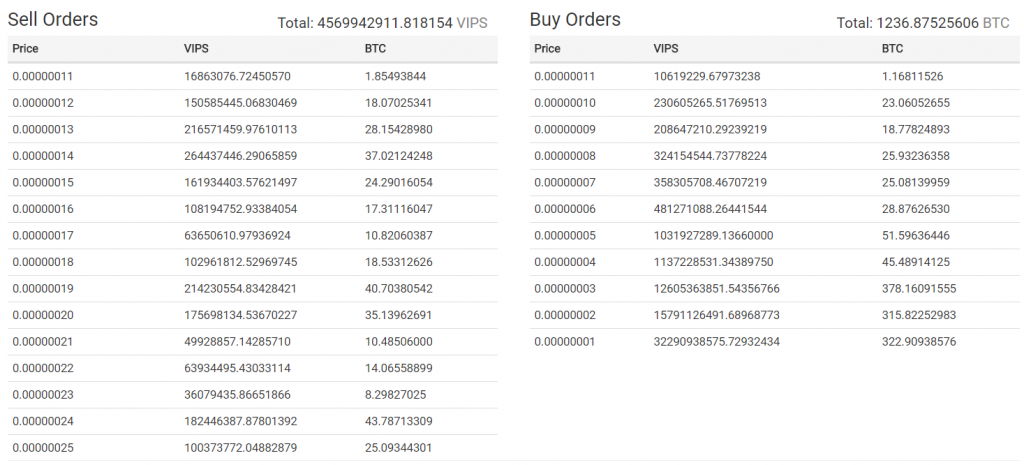Click the Buy Orders BTC column header
The height and width of the screenshot is (465, 1024).
tap(891, 48)
